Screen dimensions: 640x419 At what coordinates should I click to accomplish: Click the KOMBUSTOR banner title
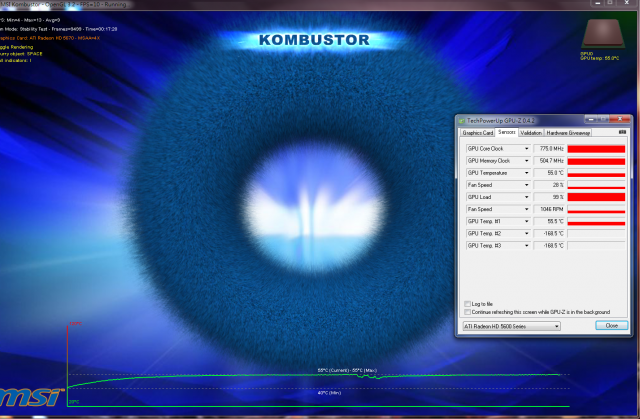point(314,40)
